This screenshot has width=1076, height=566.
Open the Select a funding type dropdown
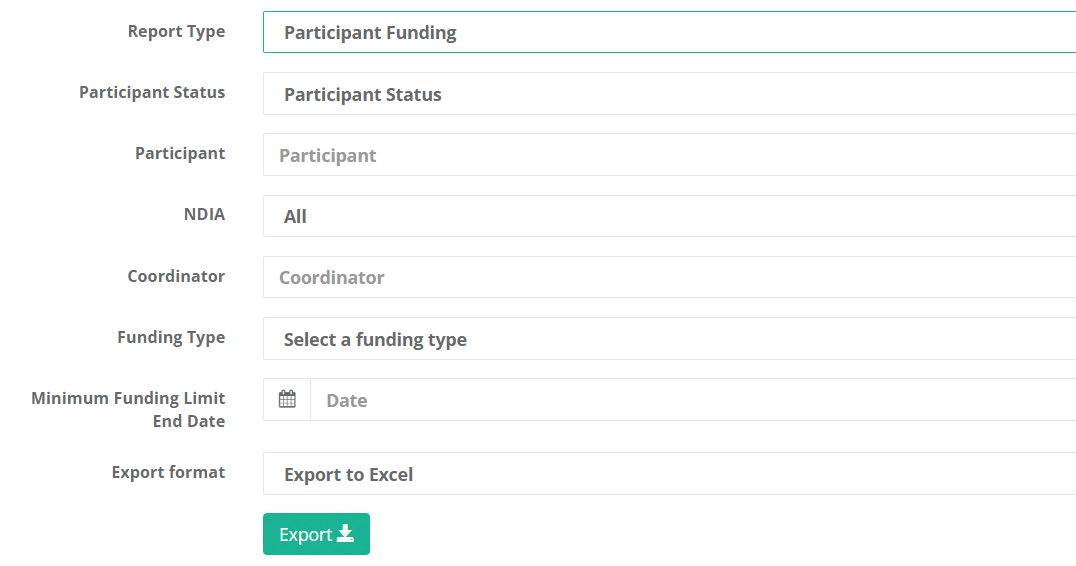pyautogui.click(x=669, y=339)
